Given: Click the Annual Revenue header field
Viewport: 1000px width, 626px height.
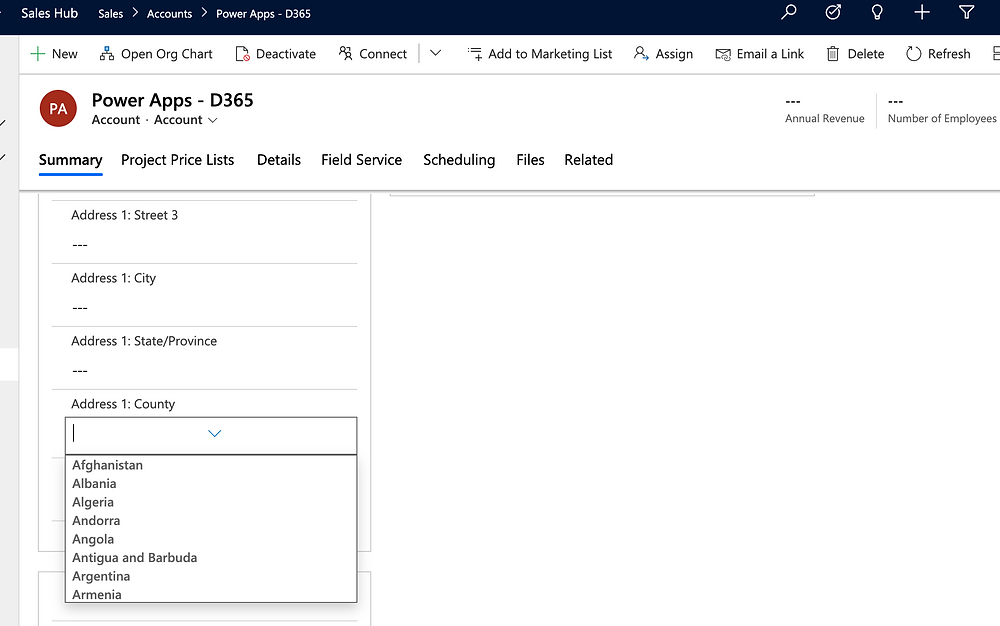Looking at the screenshot, I should [x=824, y=110].
